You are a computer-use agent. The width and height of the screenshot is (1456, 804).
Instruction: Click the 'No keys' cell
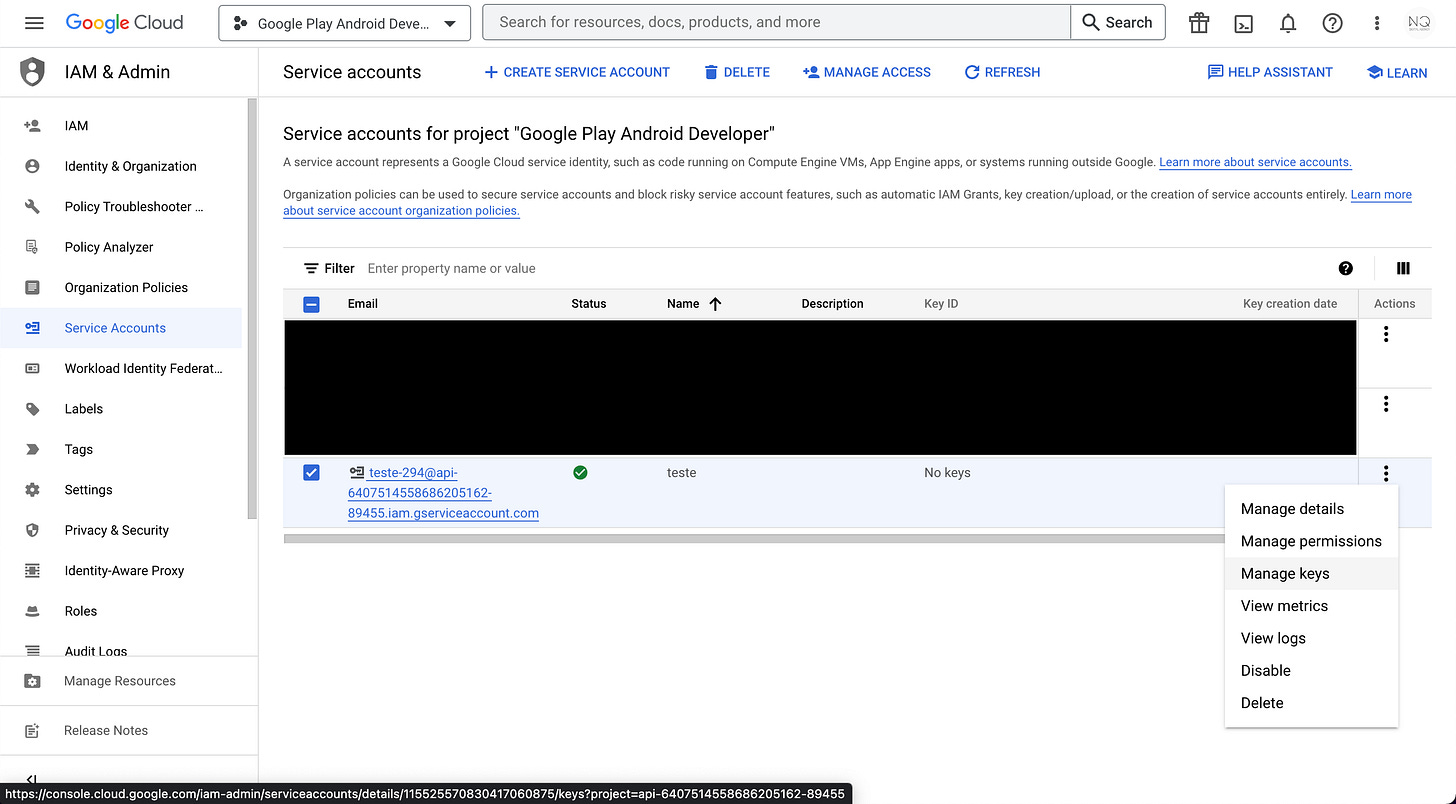point(947,472)
